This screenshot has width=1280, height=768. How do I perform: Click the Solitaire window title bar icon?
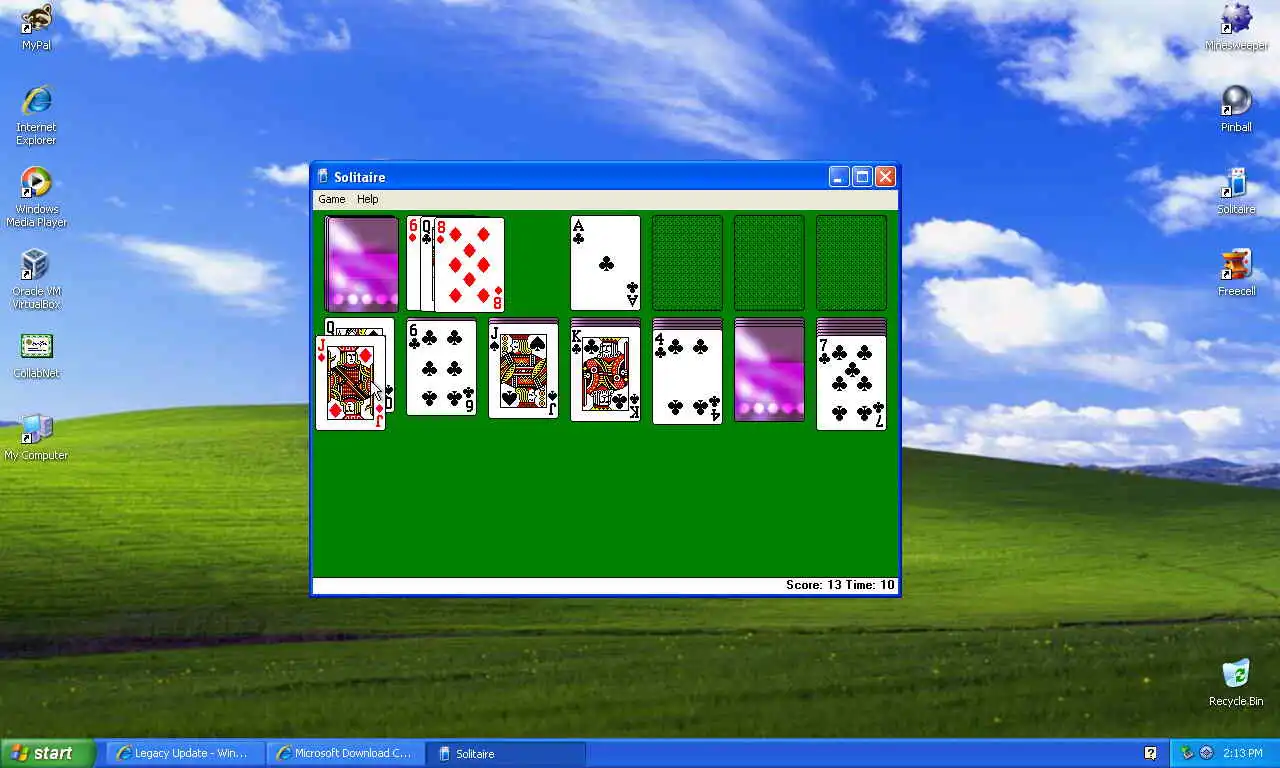(323, 177)
